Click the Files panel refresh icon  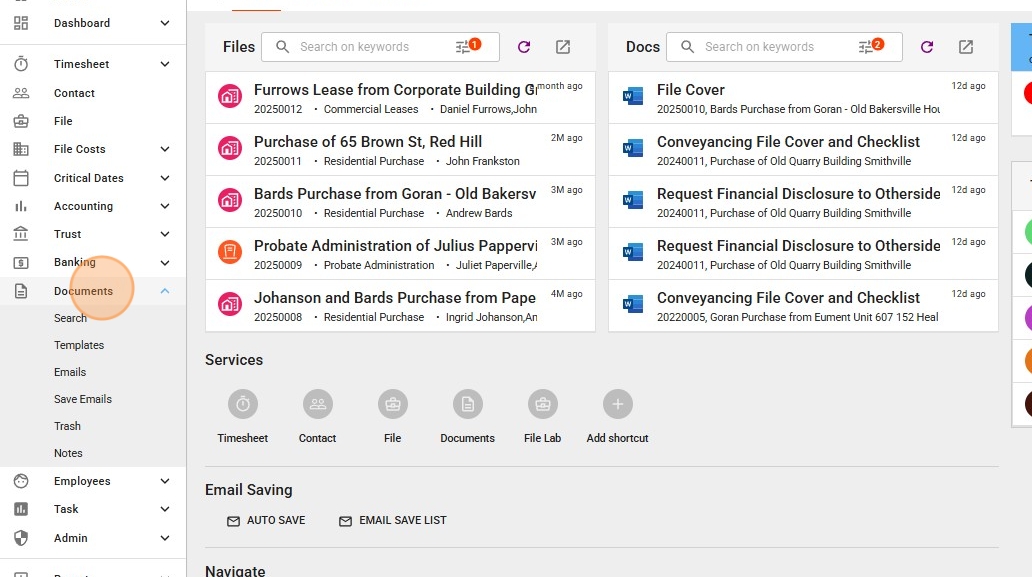(x=524, y=47)
